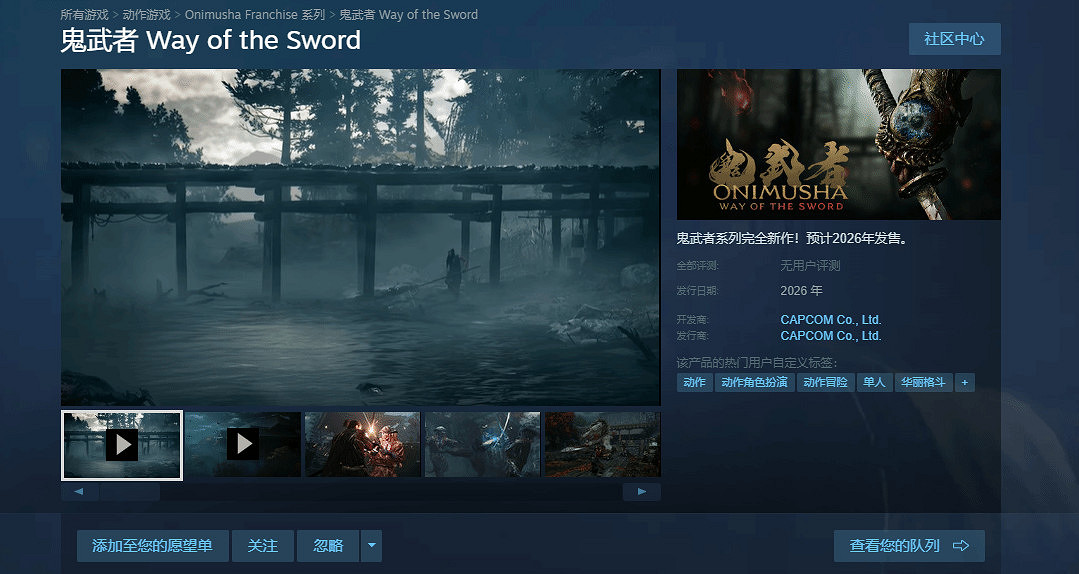This screenshot has height=574, width=1079.
Task: Click the plus icon to add tags
Action: coord(964,382)
